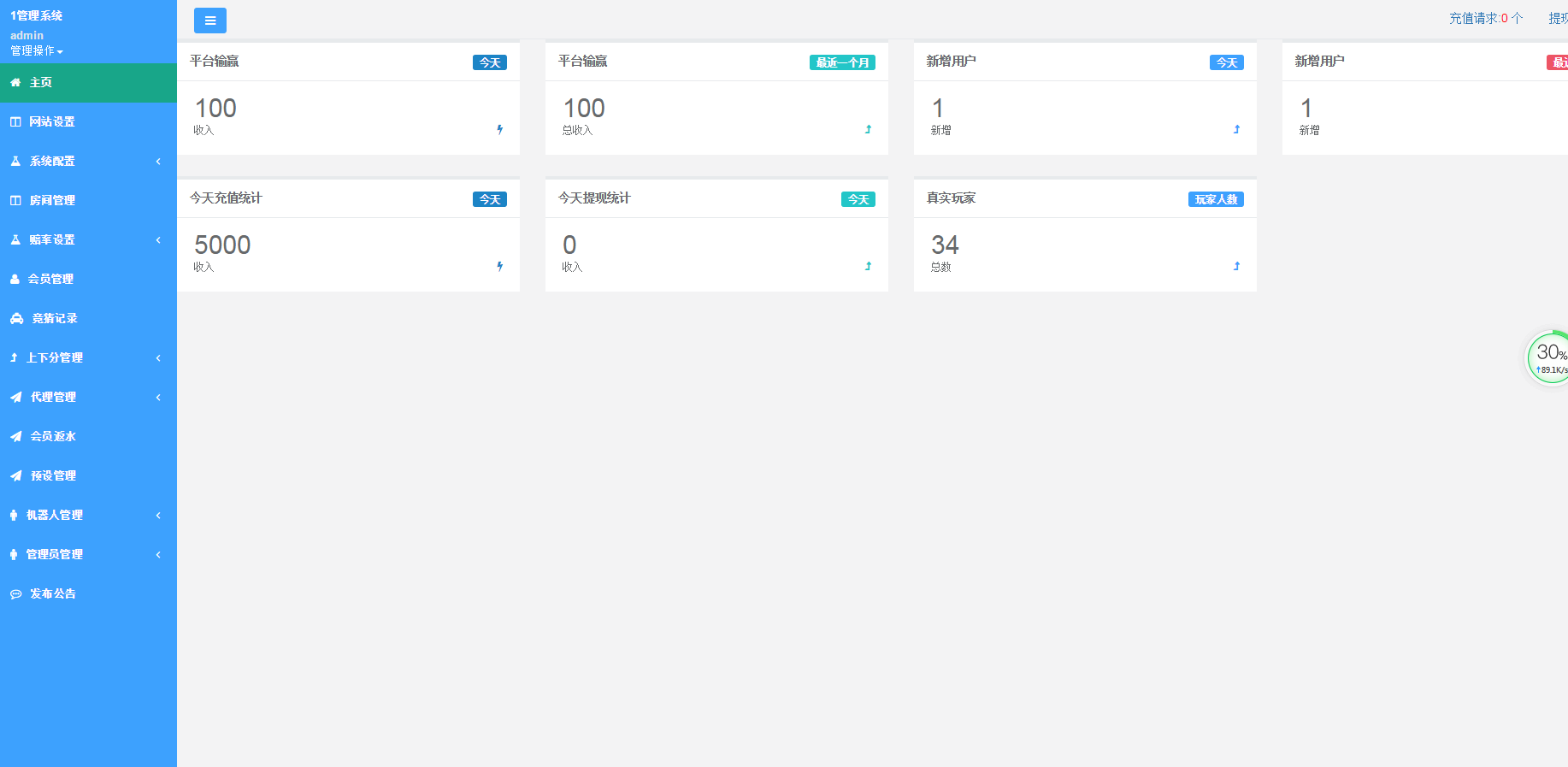Click the hamburger menu toggle button
Viewport: 1568px width, 767px height.
[x=209, y=21]
